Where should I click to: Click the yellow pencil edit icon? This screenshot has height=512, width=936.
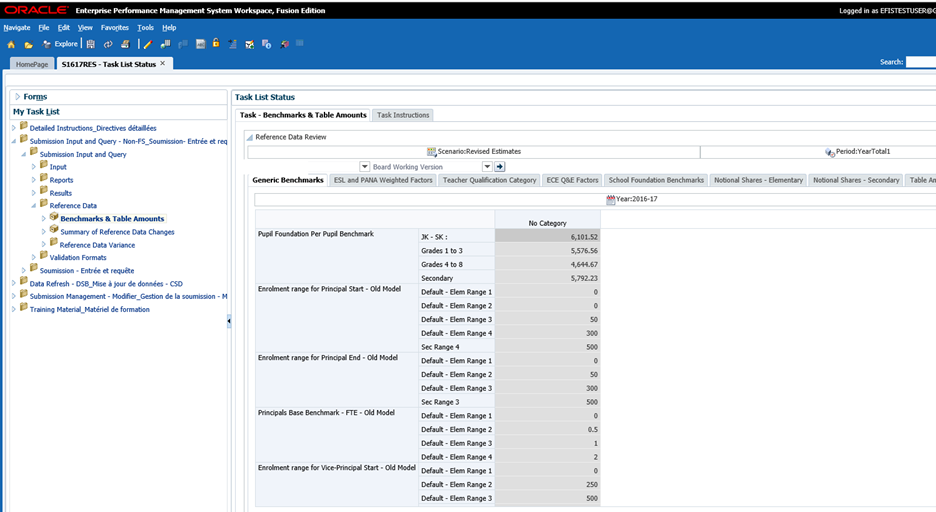[147, 44]
